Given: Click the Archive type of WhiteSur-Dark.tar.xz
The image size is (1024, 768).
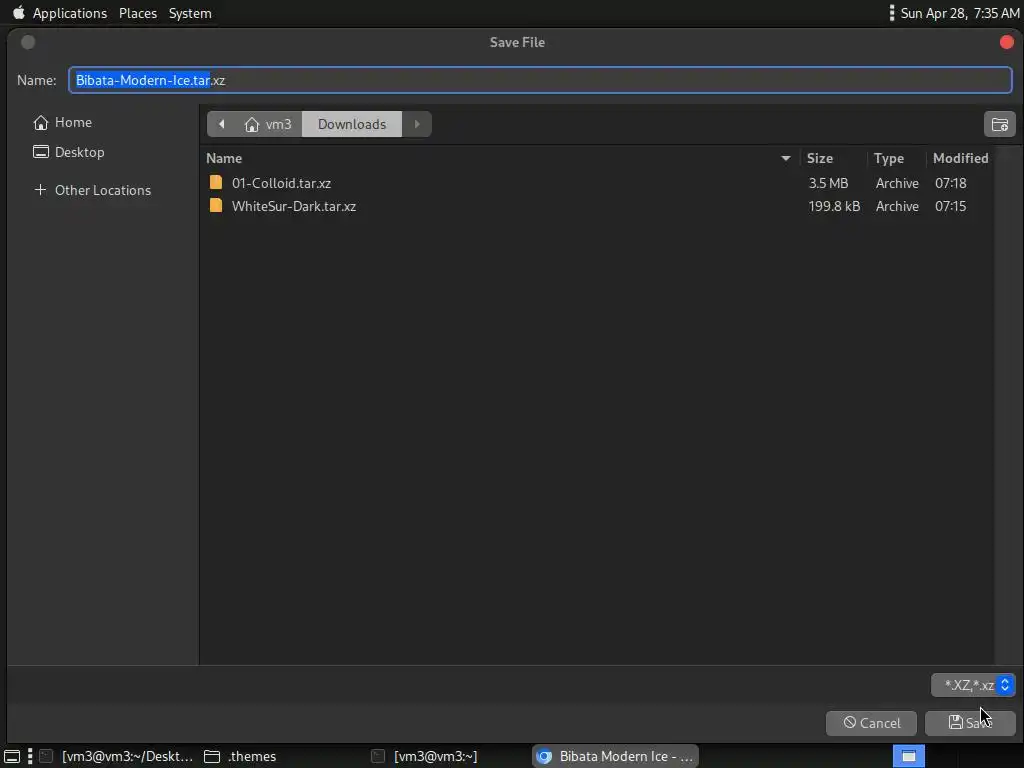Looking at the screenshot, I should point(897,206).
